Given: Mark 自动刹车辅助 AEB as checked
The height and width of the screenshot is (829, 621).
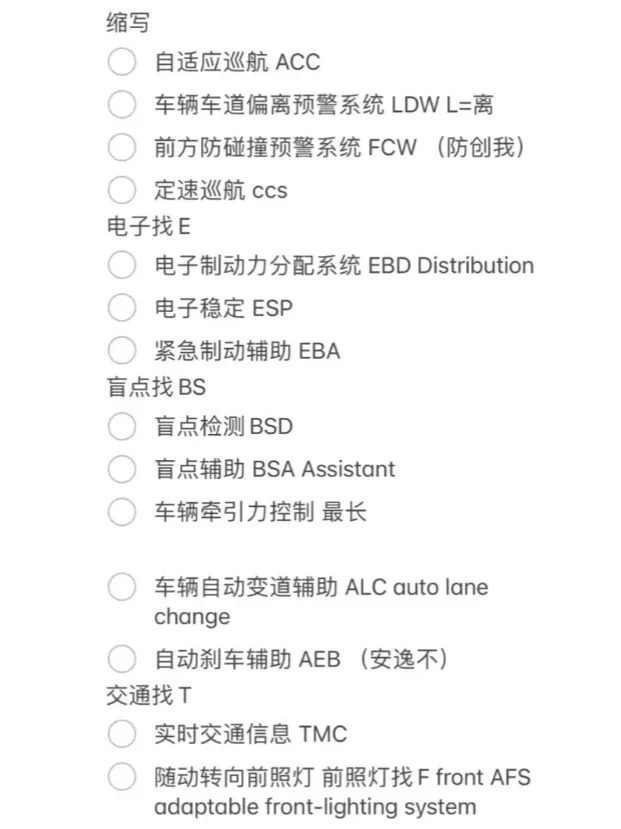Looking at the screenshot, I should pos(121,659).
